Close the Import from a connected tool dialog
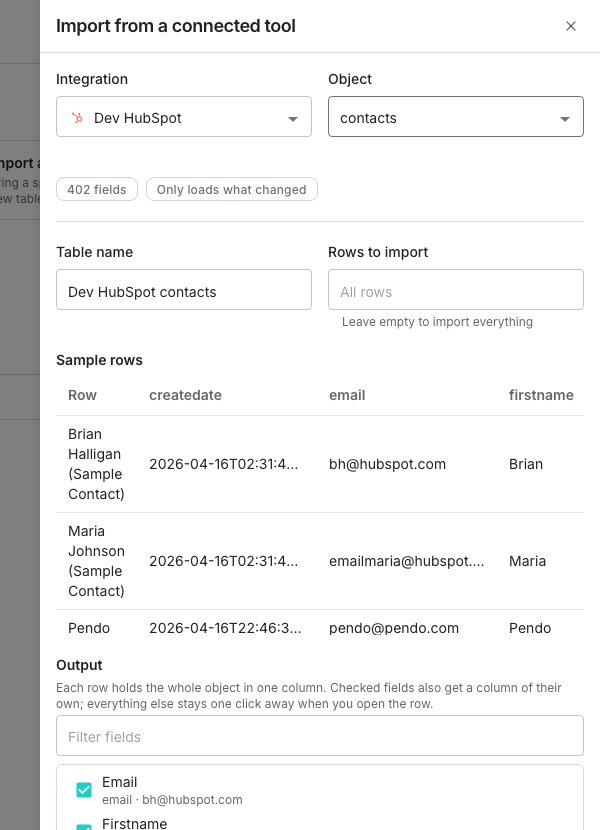Image resolution: width=600 pixels, height=830 pixels. point(570,26)
